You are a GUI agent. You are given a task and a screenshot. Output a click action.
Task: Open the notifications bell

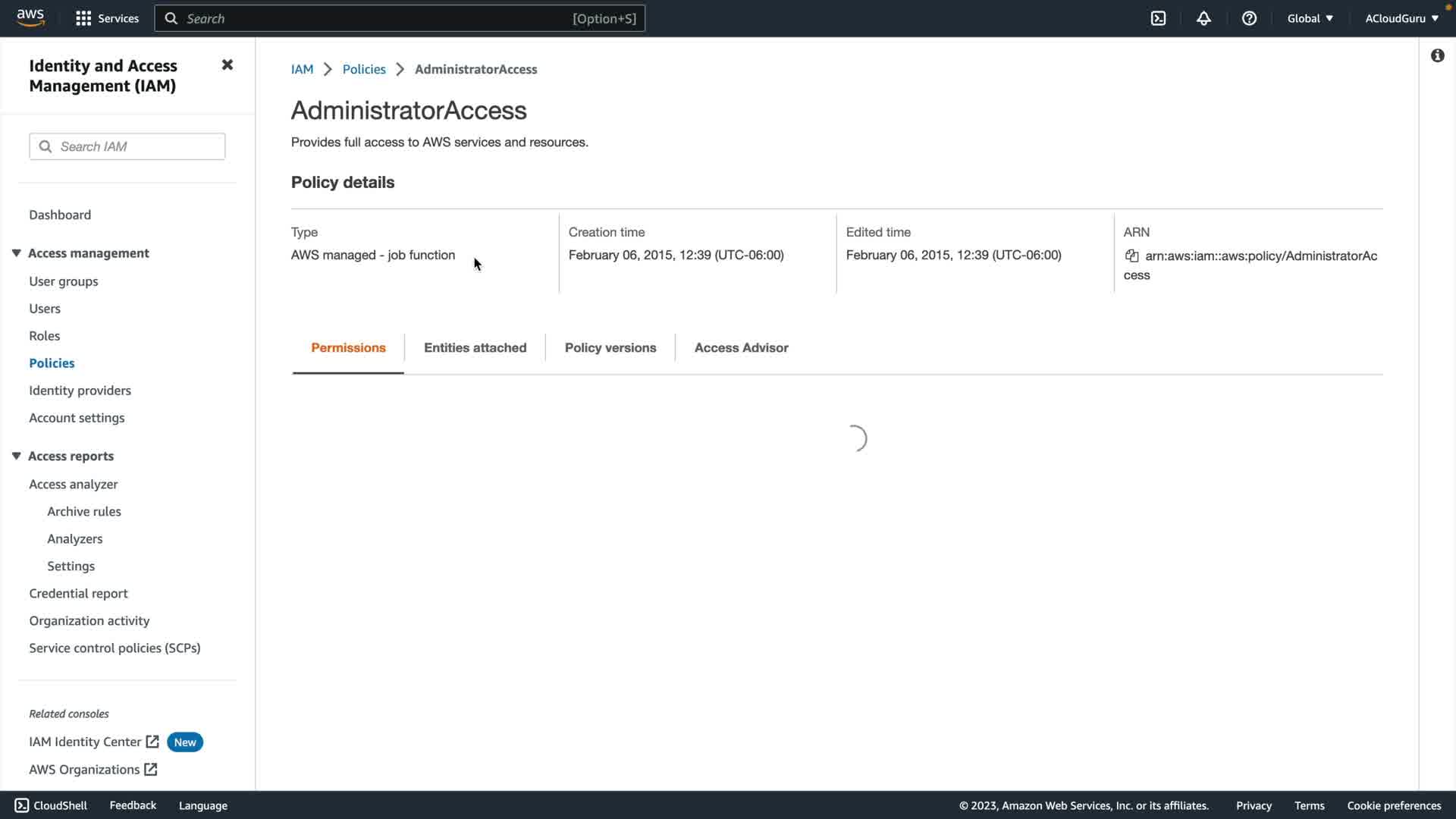tap(1203, 18)
